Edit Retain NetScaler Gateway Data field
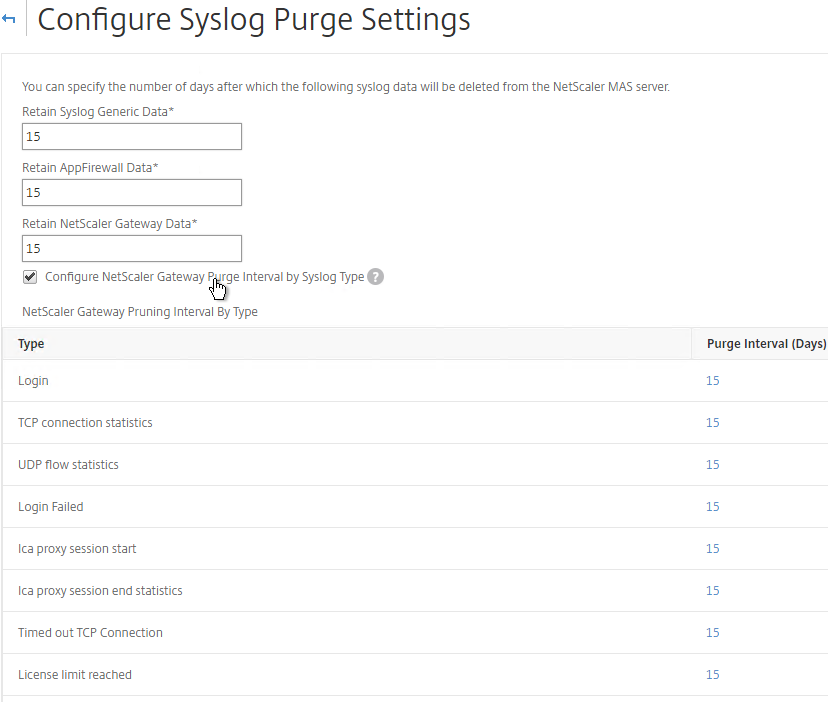 [132, 248]
